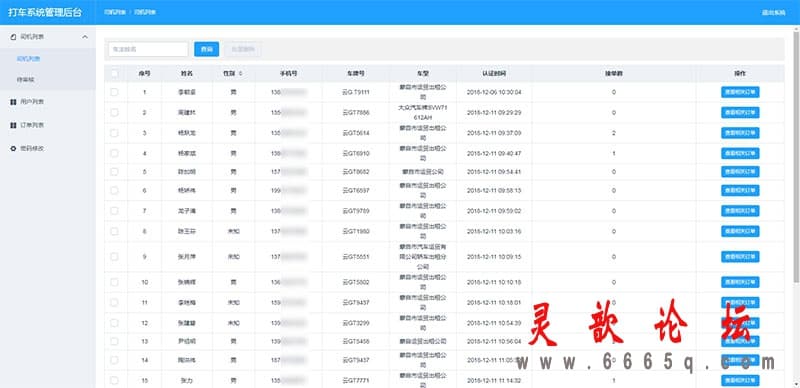Toggle the checkbox for row 8
This screenshot has height=388, width=800.
tap(114, 231)
